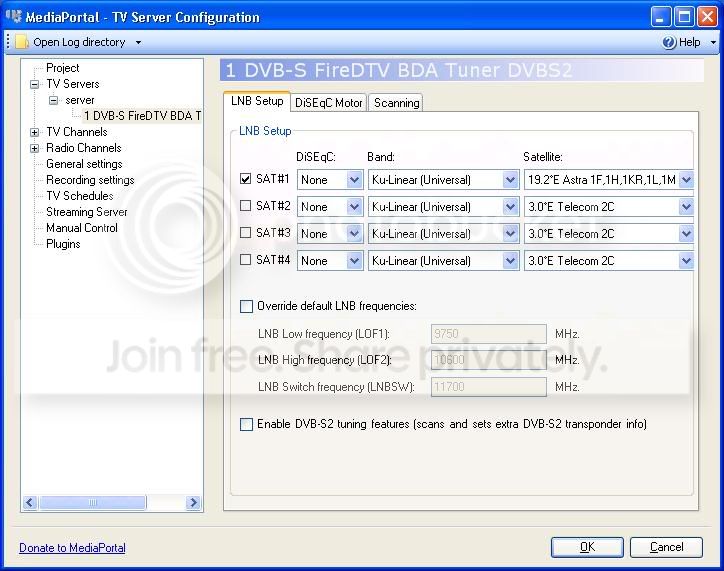Click the Open Log directory folder icon
Viewport: 724px width, 571px height.
click(21, 42)
